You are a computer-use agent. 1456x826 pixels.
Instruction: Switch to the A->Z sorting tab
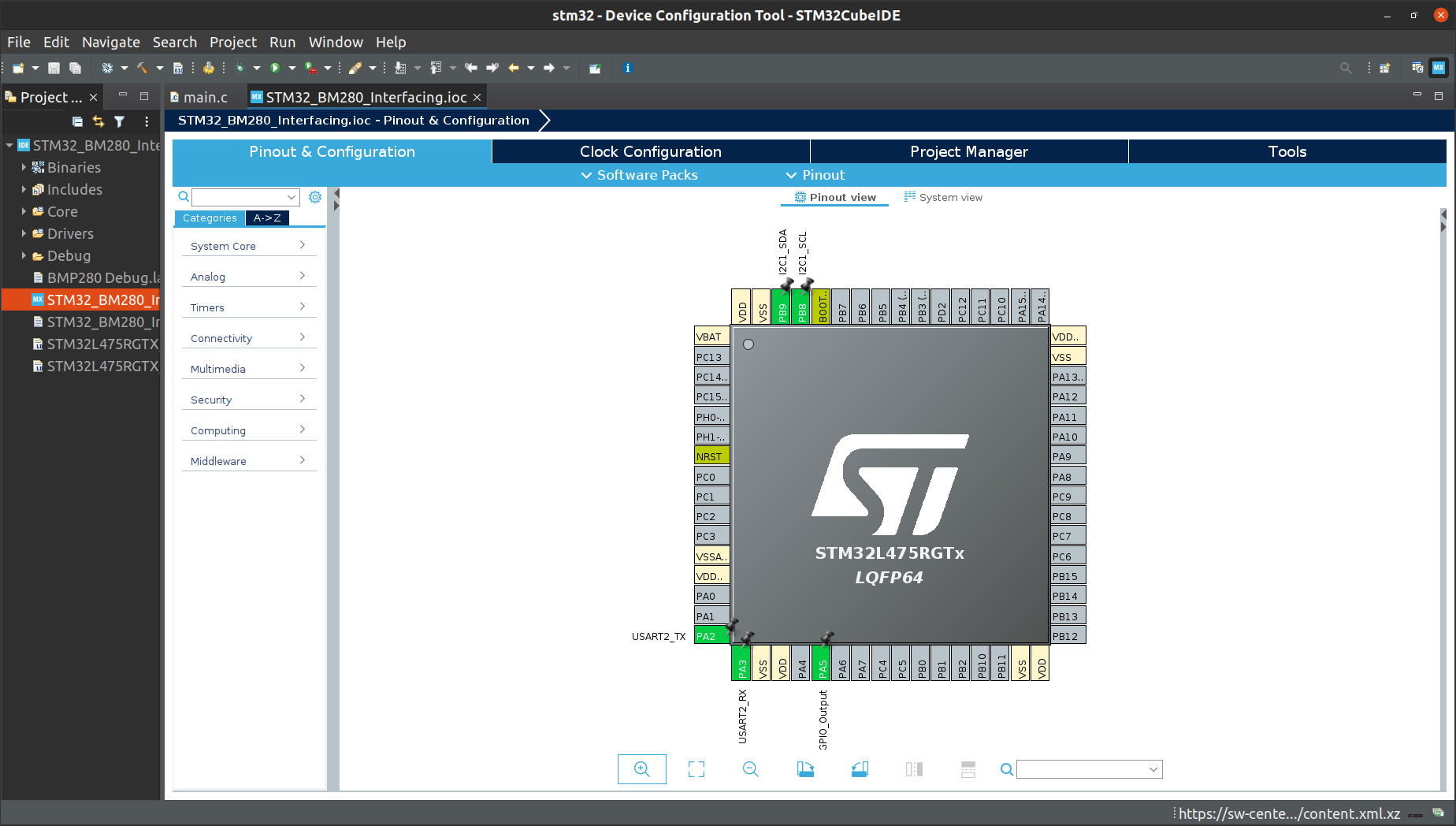(267, 218)
